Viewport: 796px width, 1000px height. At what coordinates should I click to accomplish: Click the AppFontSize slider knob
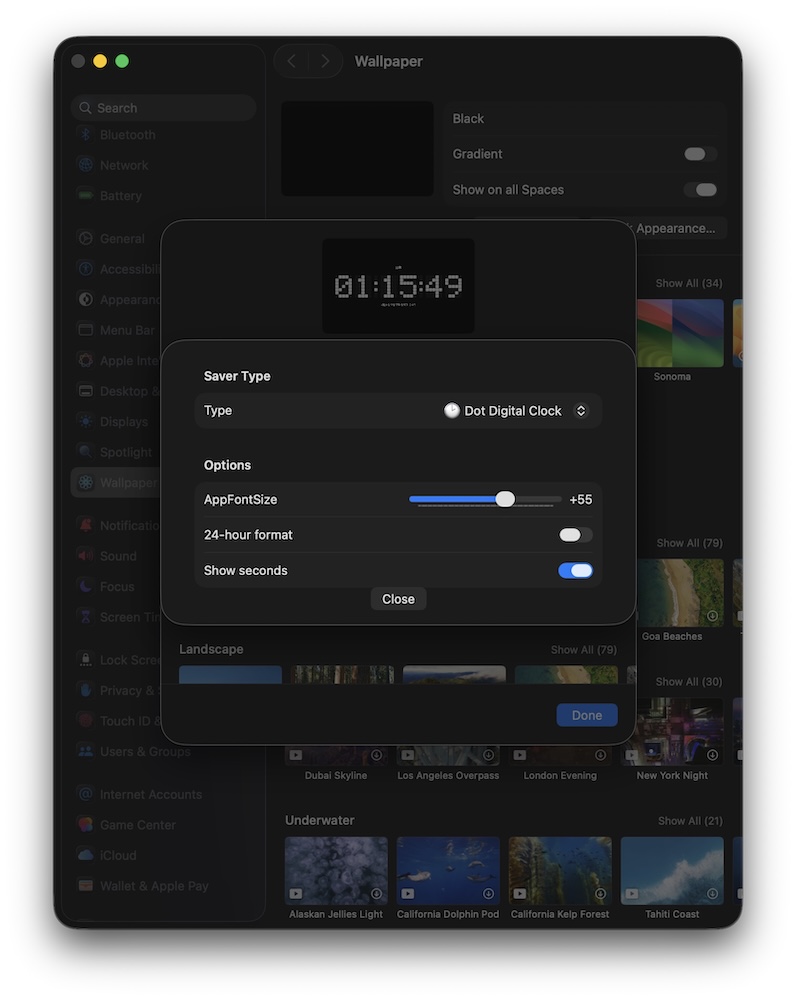(505, 499)
